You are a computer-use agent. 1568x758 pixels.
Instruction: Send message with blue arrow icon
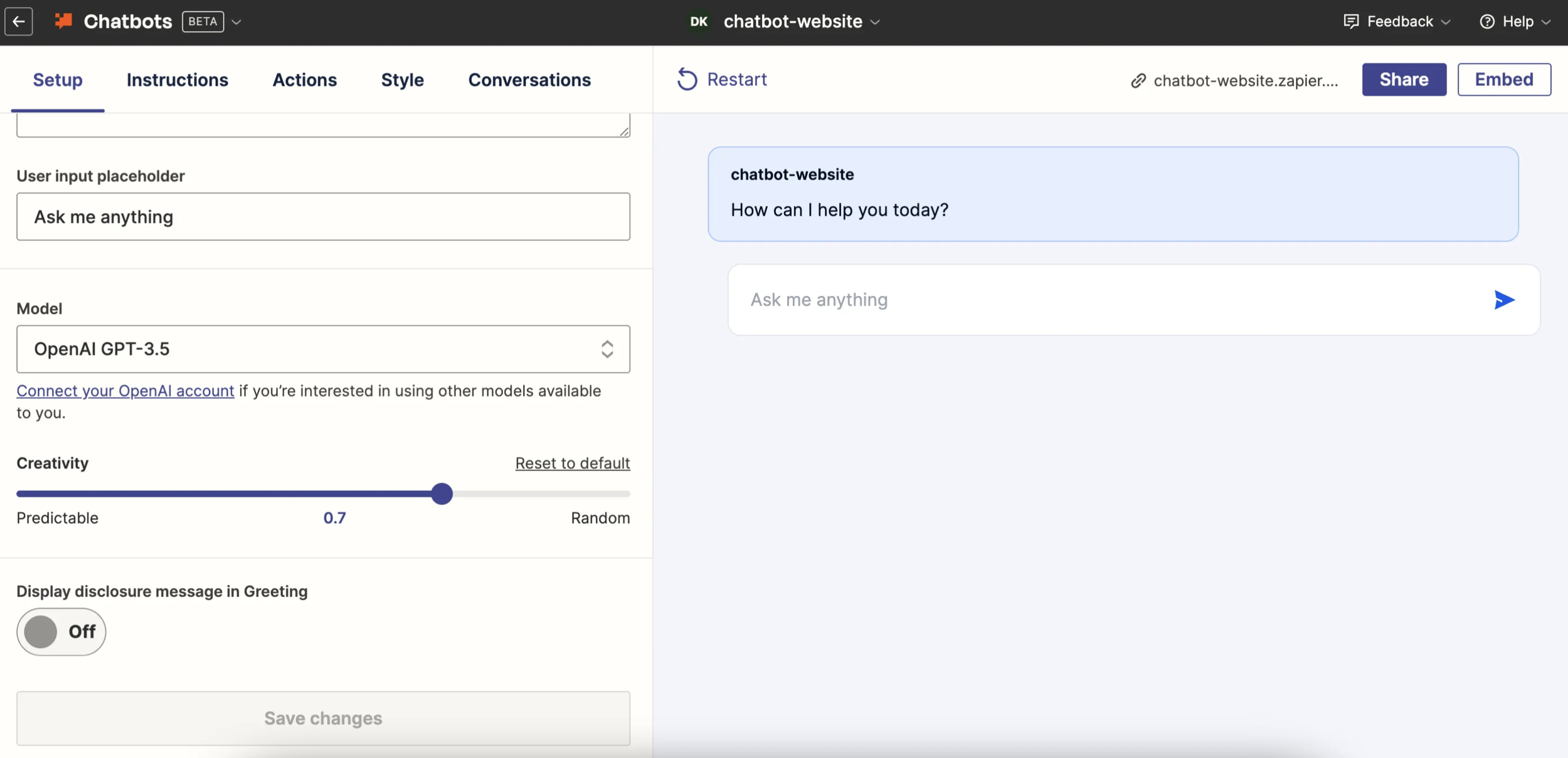1503,300
